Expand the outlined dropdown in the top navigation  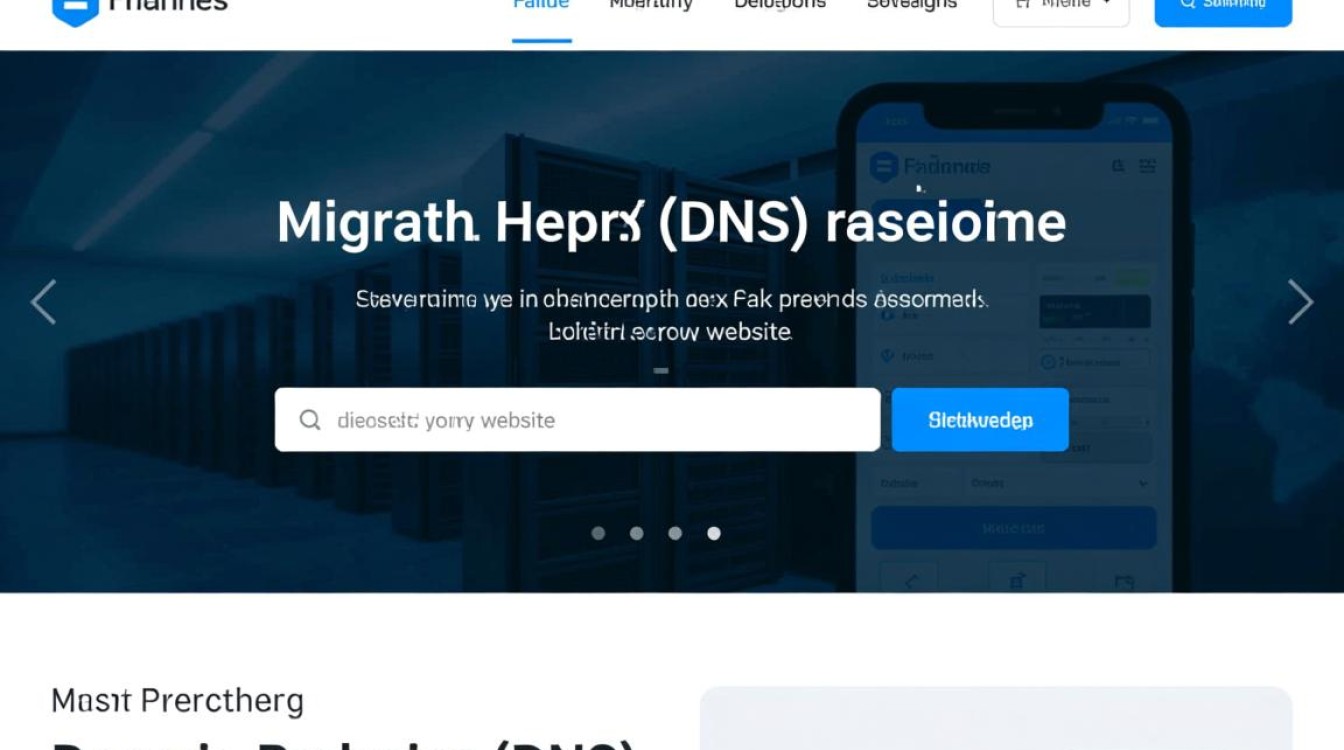coord(1061,8)
